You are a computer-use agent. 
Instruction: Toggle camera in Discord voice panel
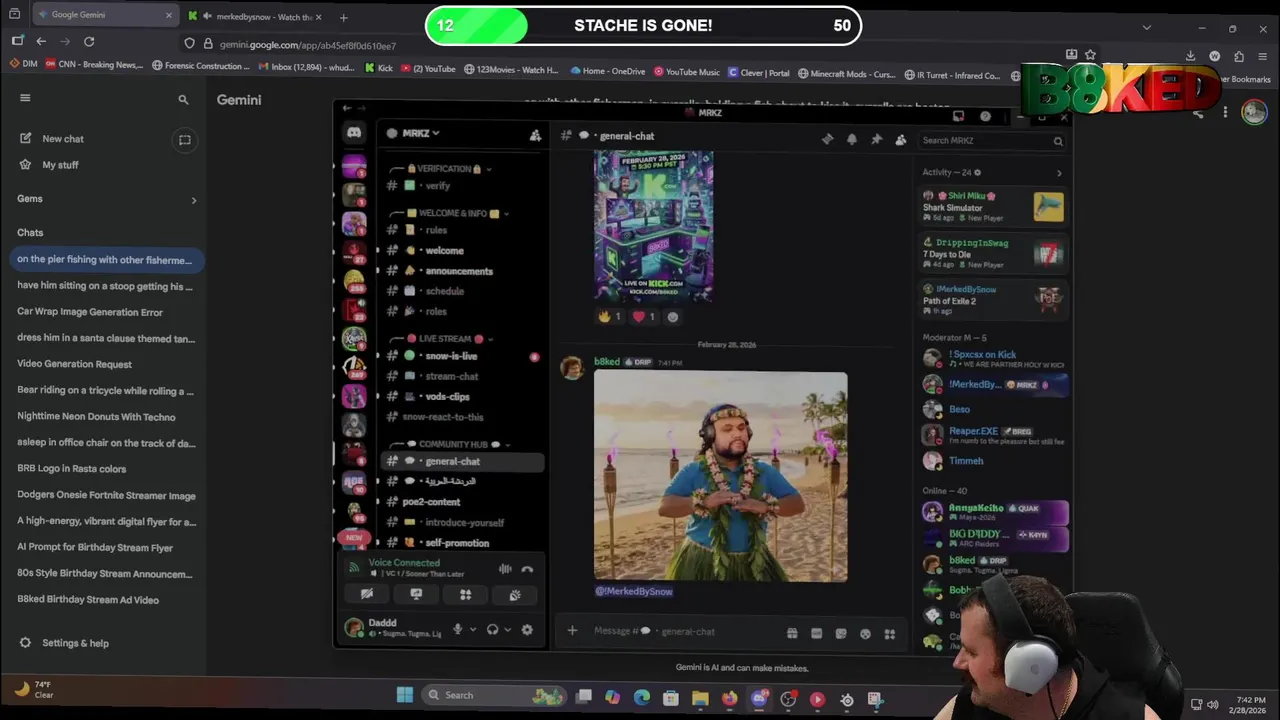tap(367, 594)
